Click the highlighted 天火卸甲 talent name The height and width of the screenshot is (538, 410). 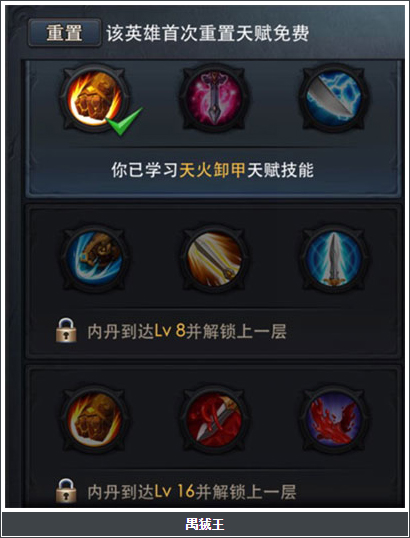coord(212,170)
